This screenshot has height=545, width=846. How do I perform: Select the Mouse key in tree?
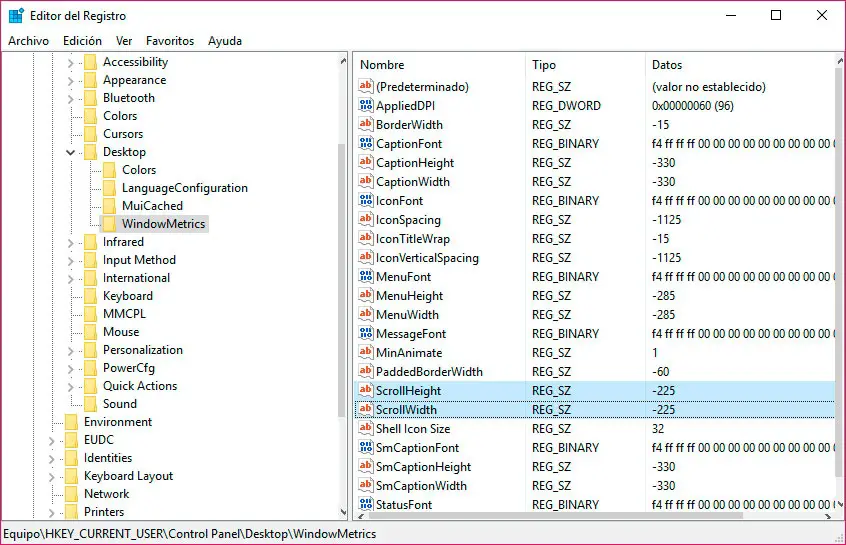pyautogui.click(x=121, y=332)
